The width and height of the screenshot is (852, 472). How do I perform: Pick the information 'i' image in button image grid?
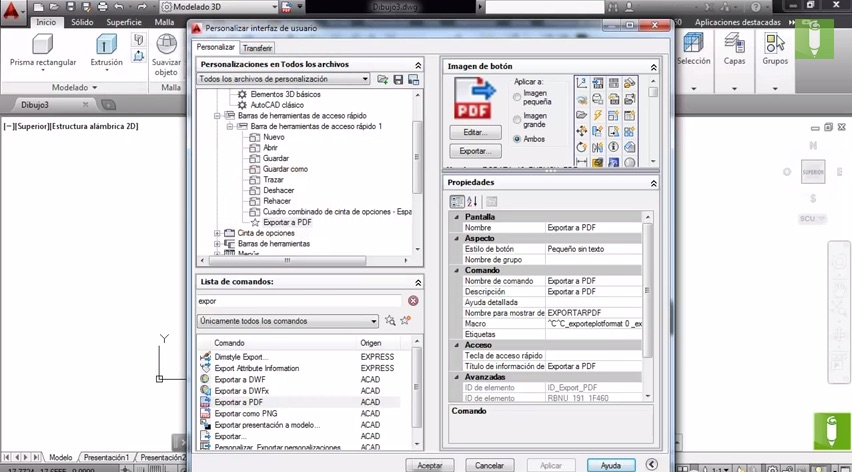pos(613,147)
